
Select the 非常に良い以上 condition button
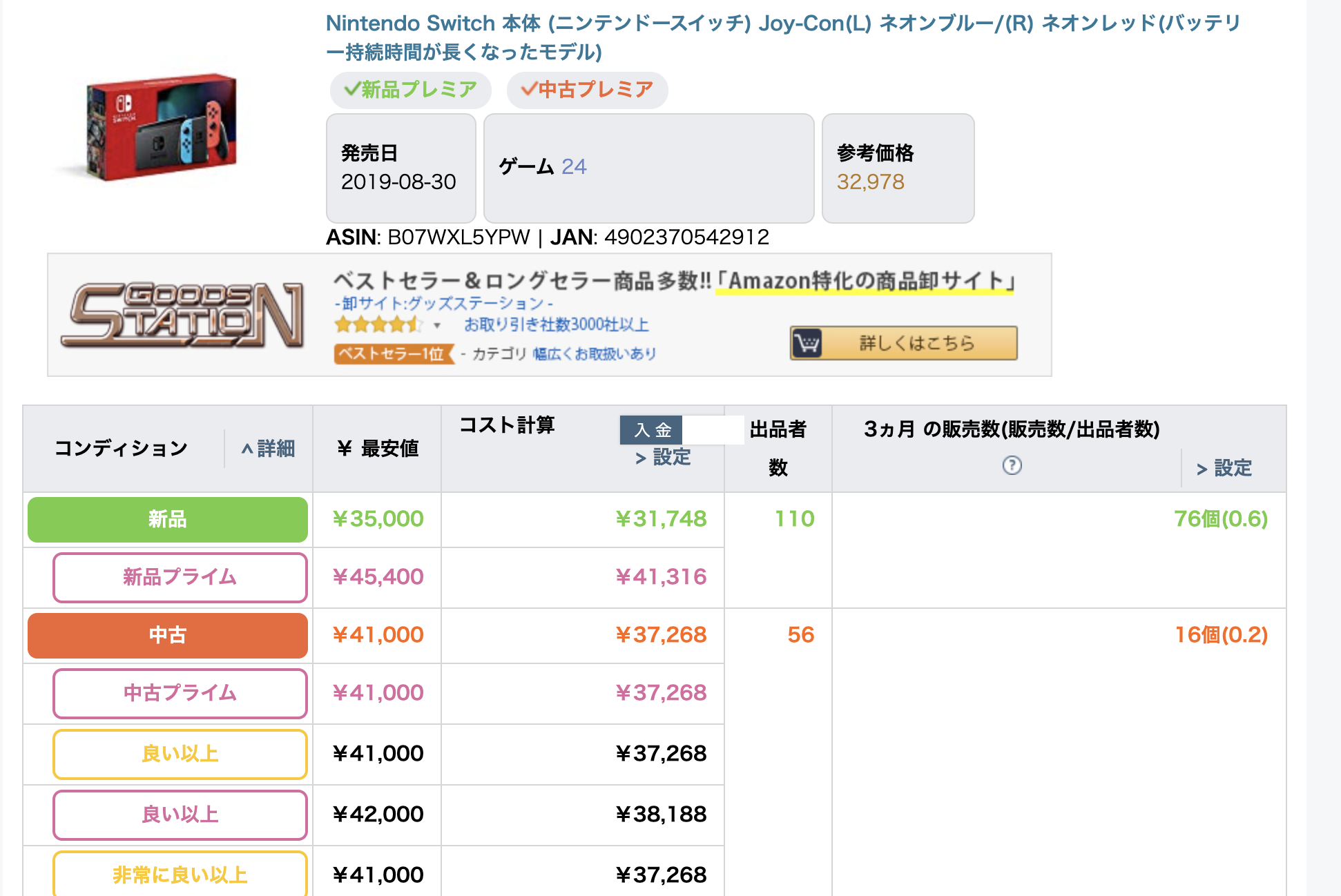tap(180, 874)
